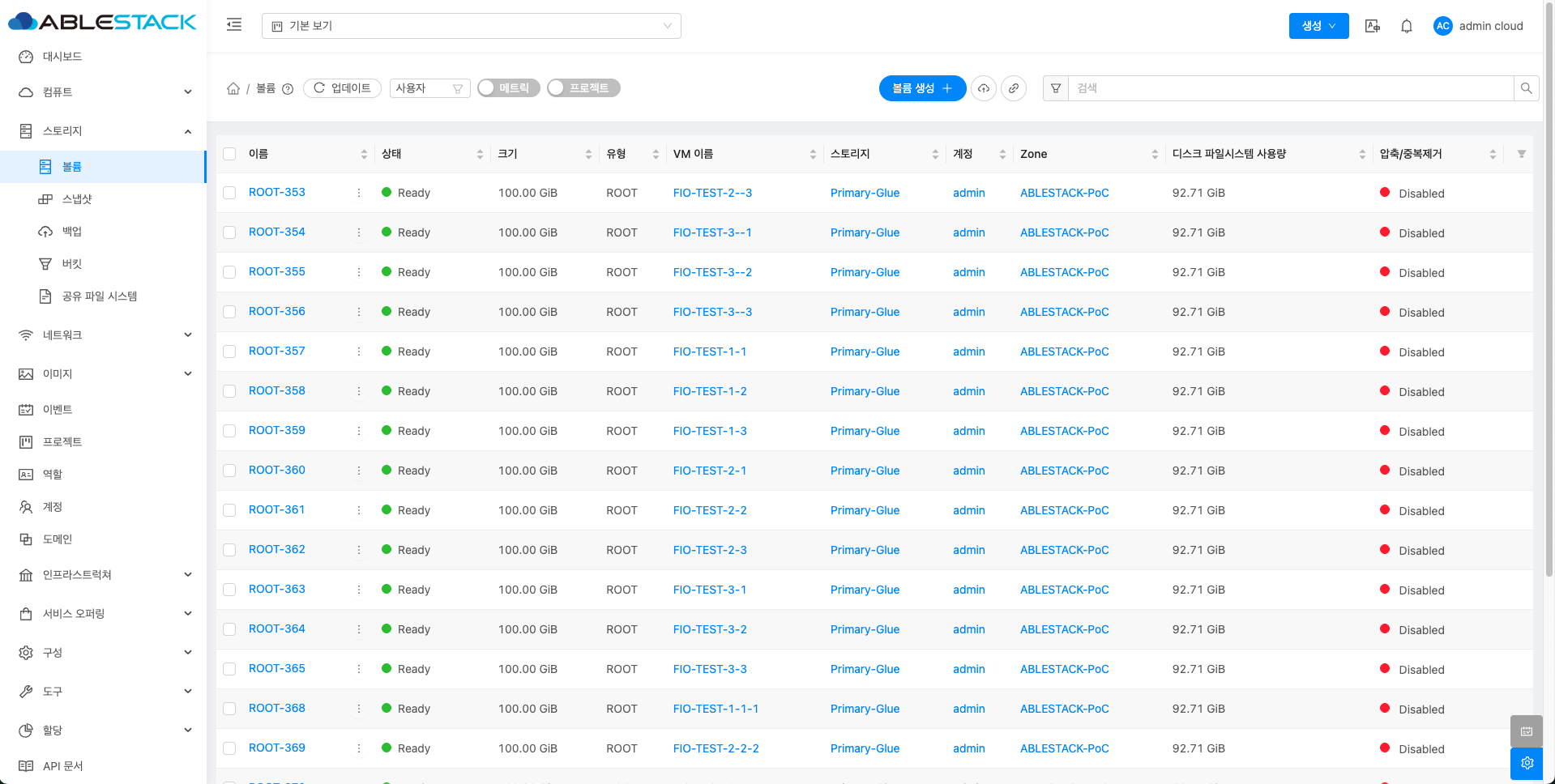This screenshot has height=784, width=1555.
Task: Click the language translate icon
Action: (x=1372, y=26)
